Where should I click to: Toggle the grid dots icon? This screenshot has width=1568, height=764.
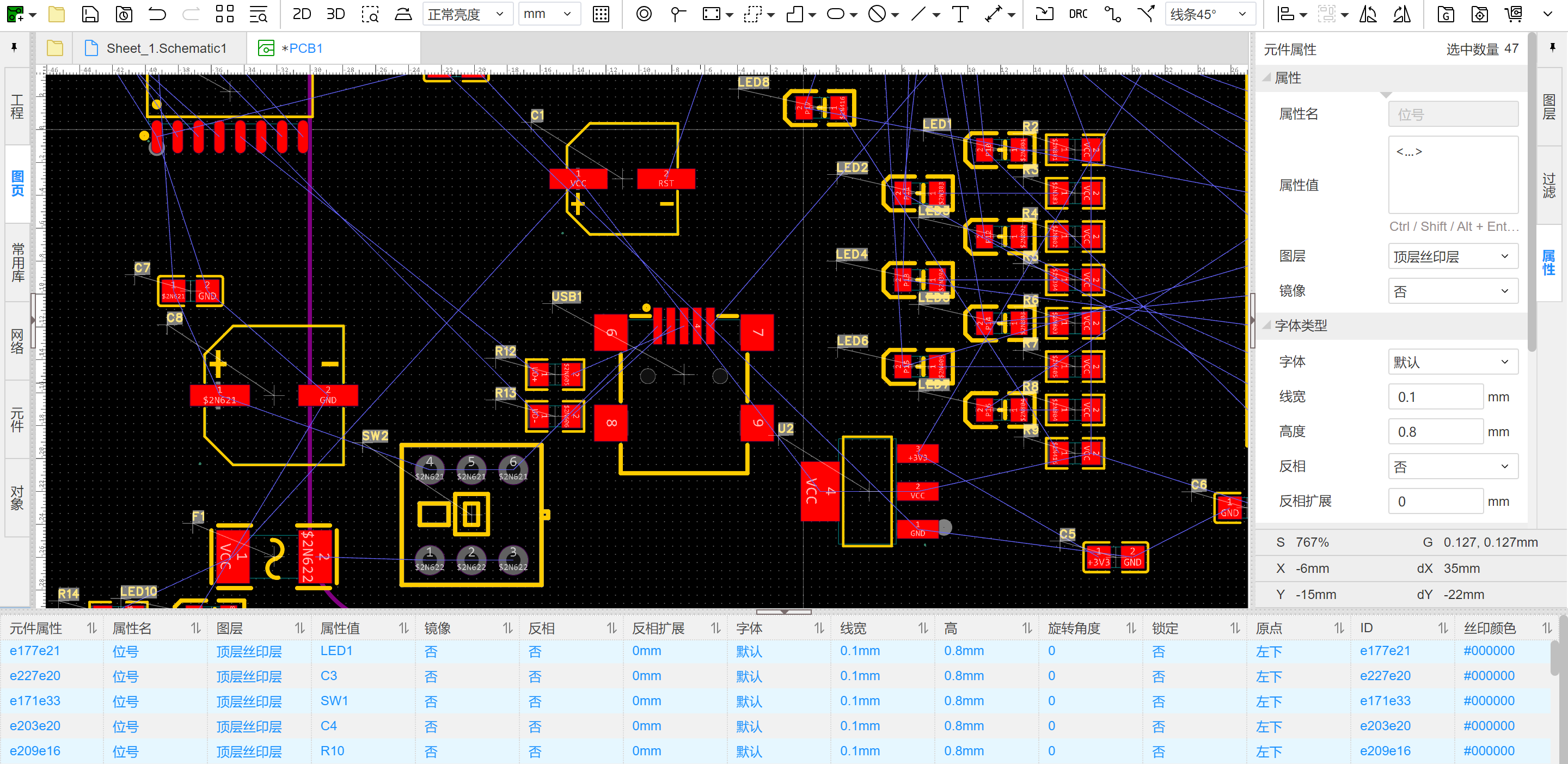601,14
